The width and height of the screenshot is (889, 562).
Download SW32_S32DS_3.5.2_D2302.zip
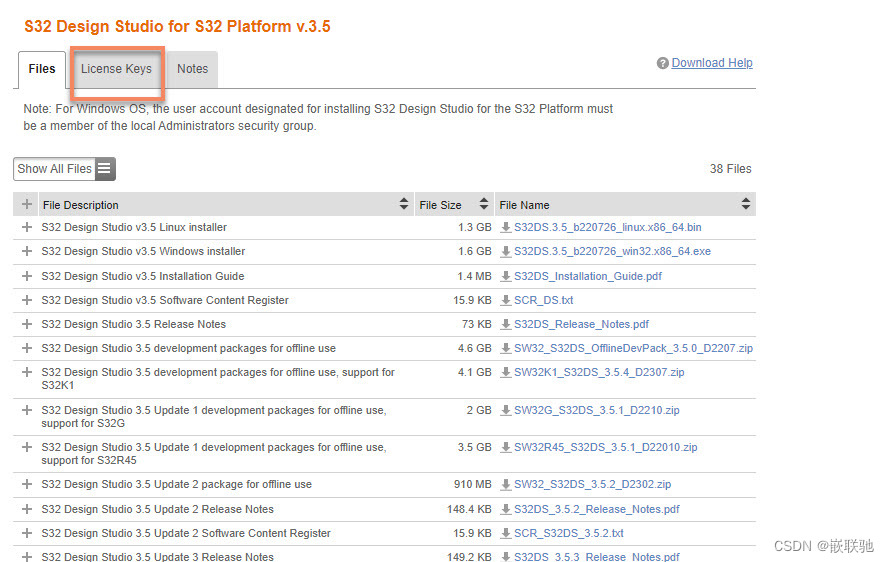[x=592, y=484]
